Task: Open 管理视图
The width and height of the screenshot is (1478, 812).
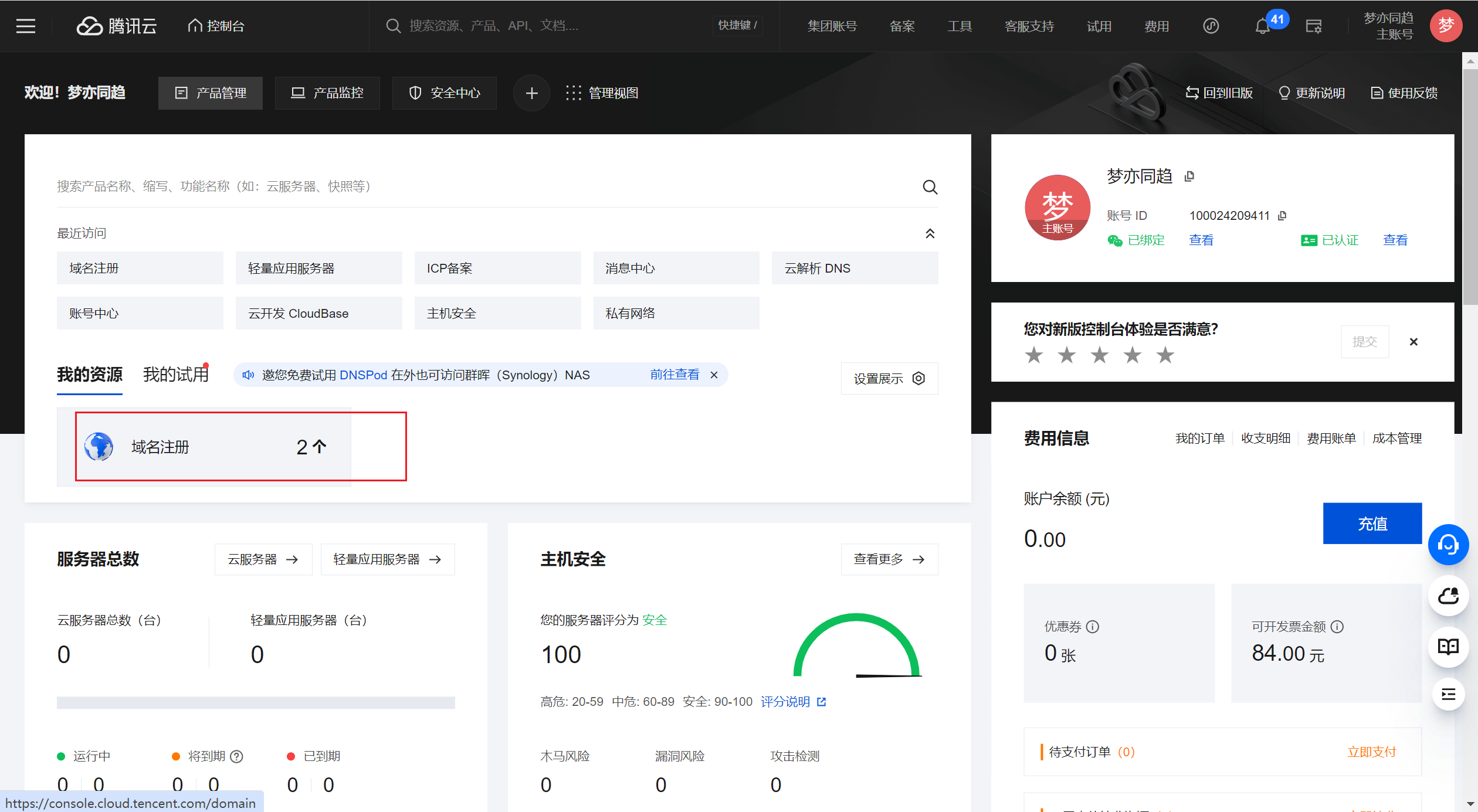Action: [602, 93]
